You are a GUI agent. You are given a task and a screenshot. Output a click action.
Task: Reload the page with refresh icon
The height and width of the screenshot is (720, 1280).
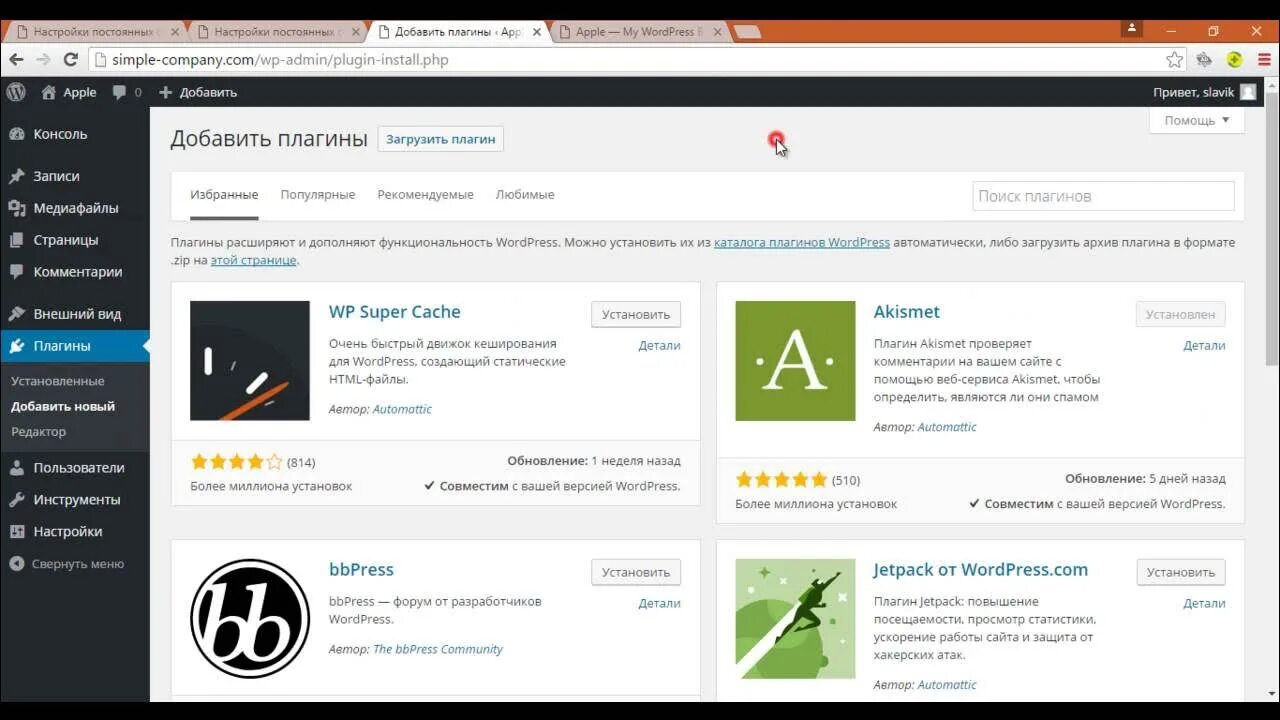pyautogui.click(x=70, y=60)
